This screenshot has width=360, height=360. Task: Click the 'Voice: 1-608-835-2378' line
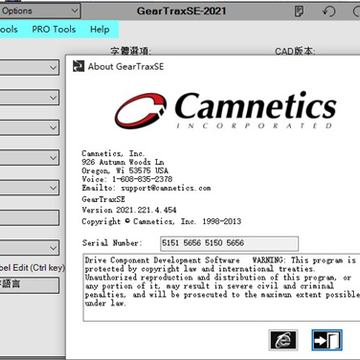(x=127, y=179)
